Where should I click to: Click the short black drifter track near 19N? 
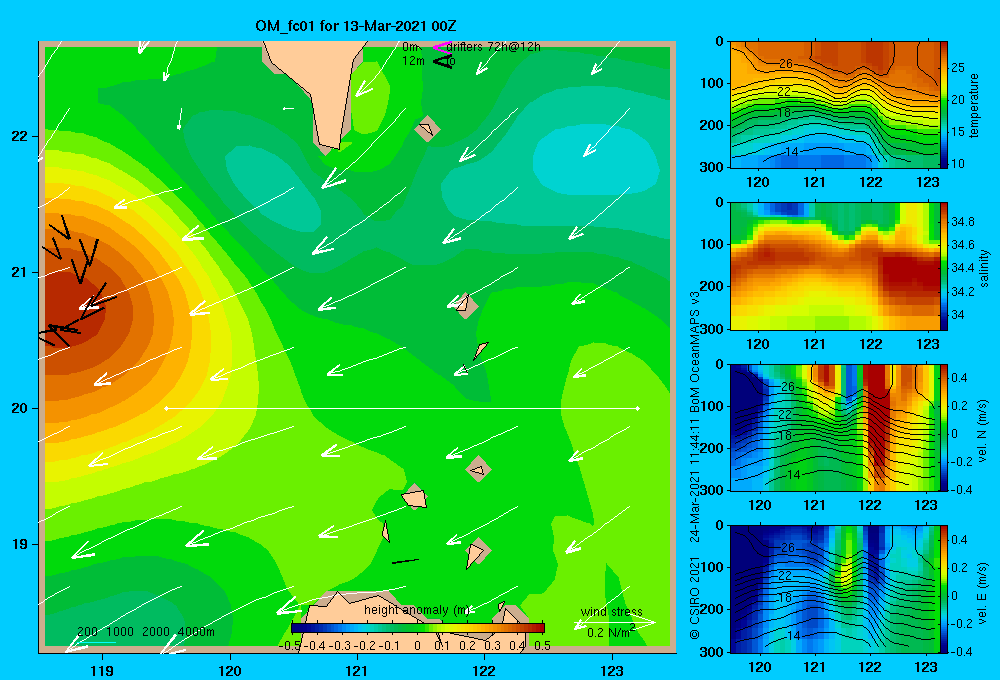pos(405,561)
